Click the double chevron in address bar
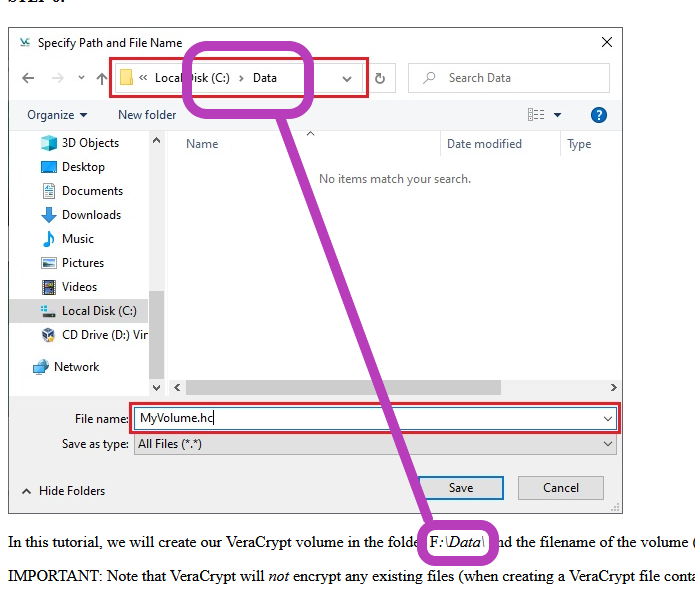695x589 pixels. (x=143, y=78)
